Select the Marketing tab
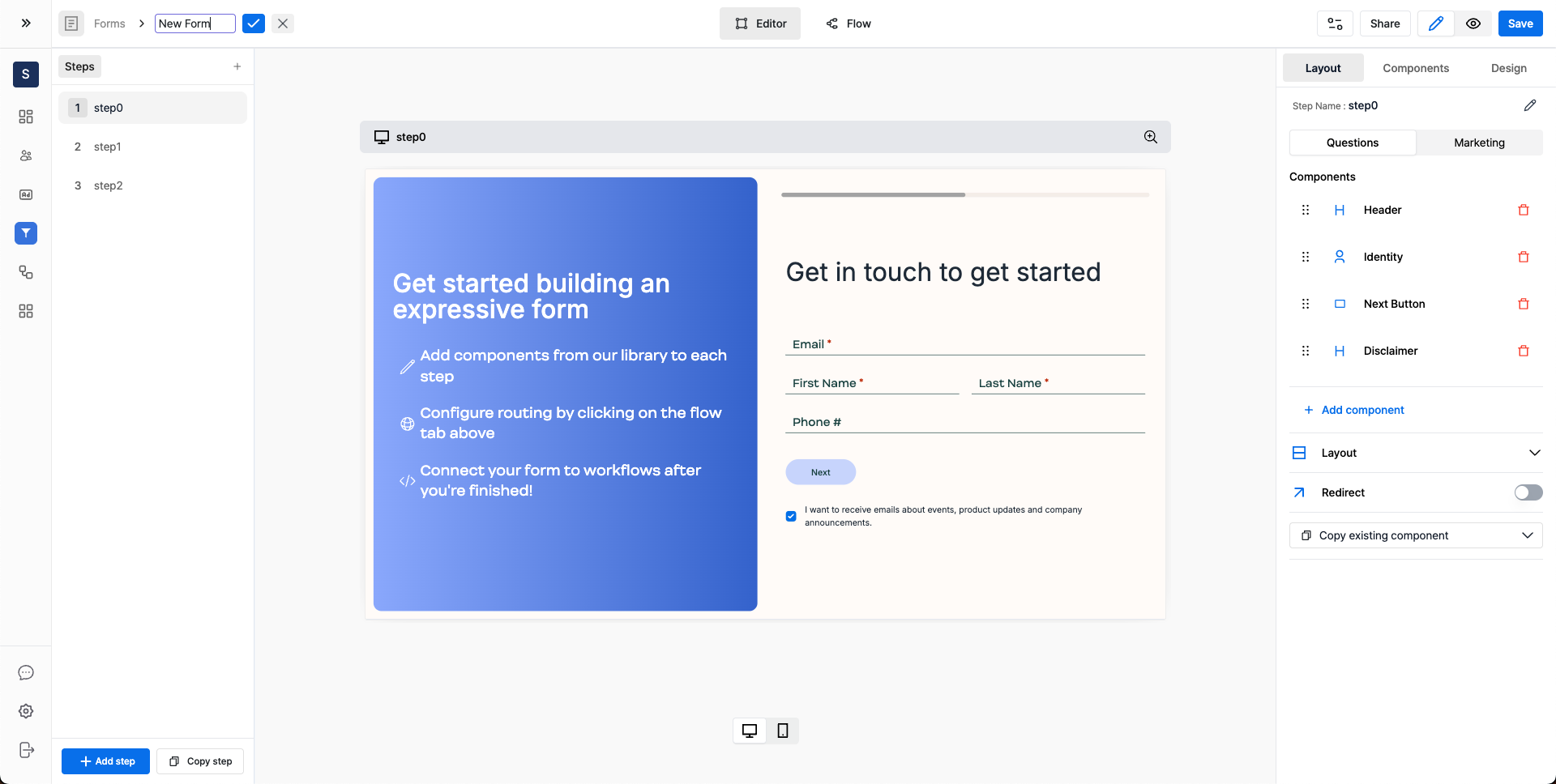The image size is (1556, 784). click(x=1479, y=143)
